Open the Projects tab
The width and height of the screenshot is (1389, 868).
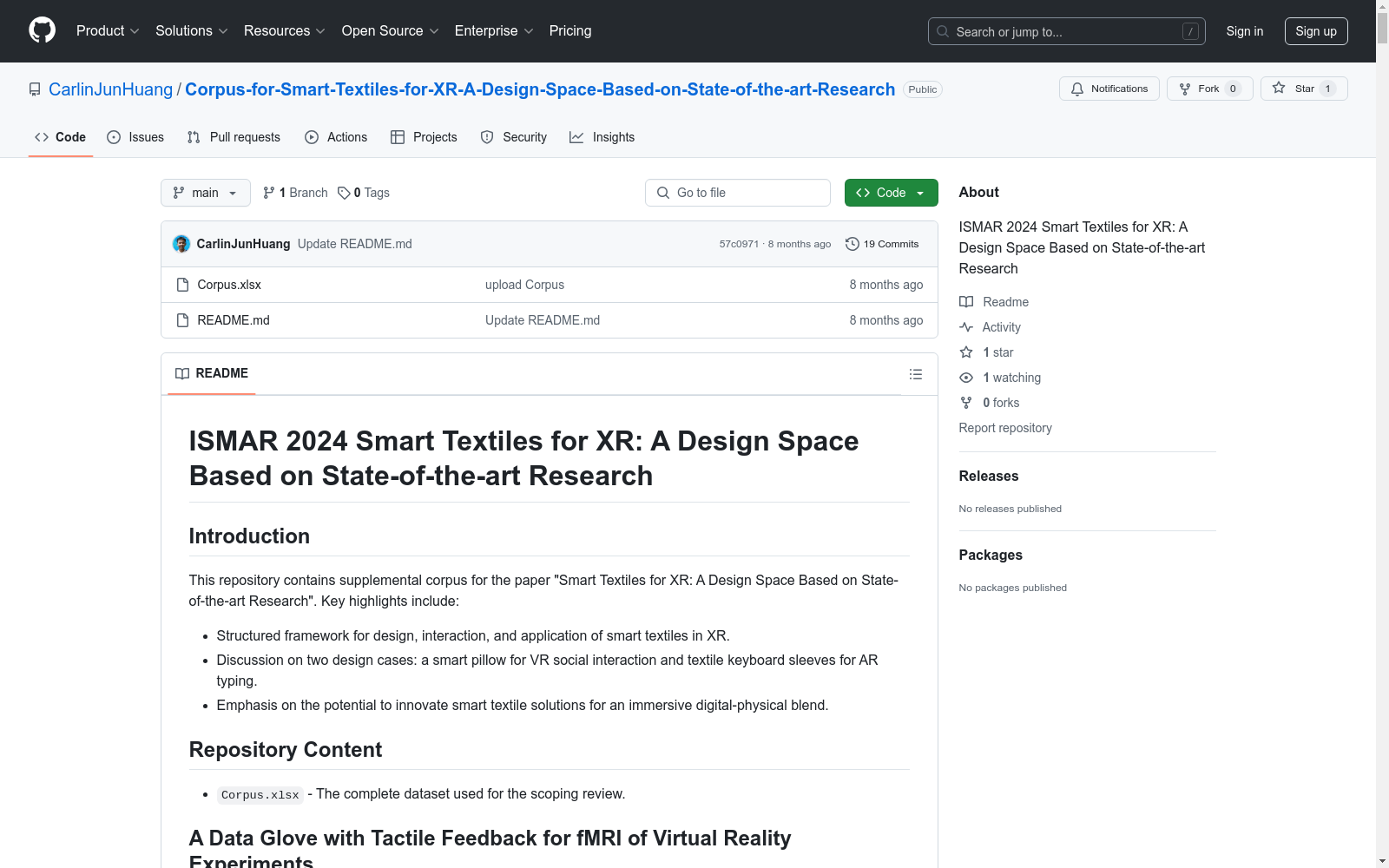[x=424, y=137]
